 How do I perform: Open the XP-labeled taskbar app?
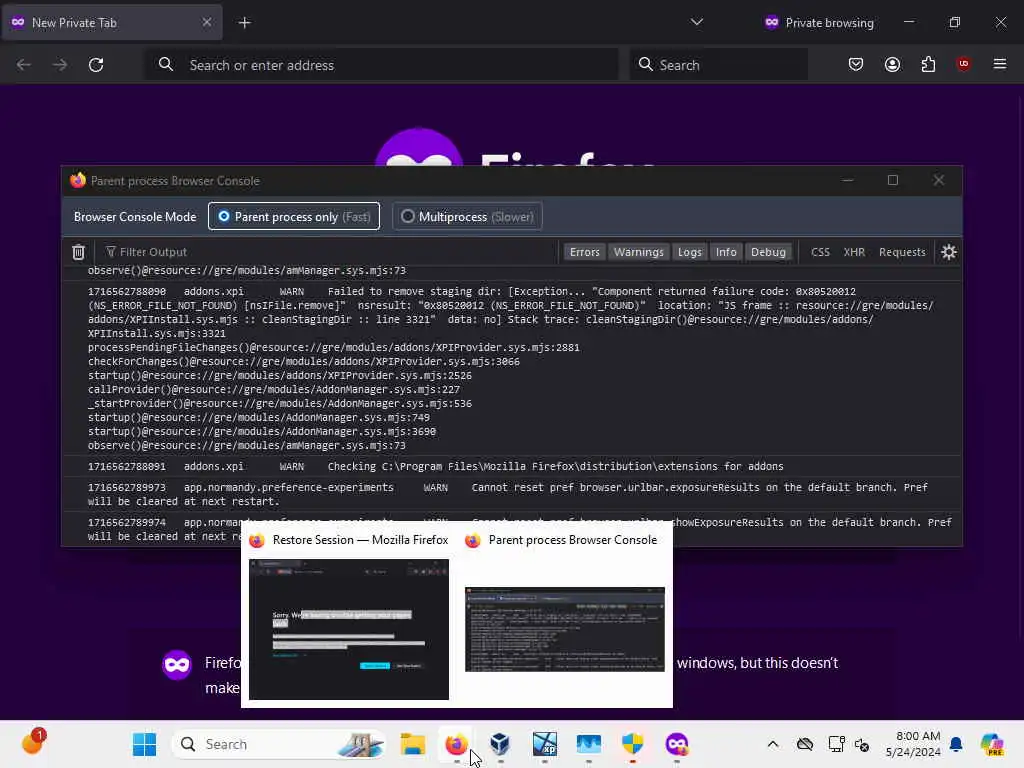pyautogui.click(x=545, y=744)
